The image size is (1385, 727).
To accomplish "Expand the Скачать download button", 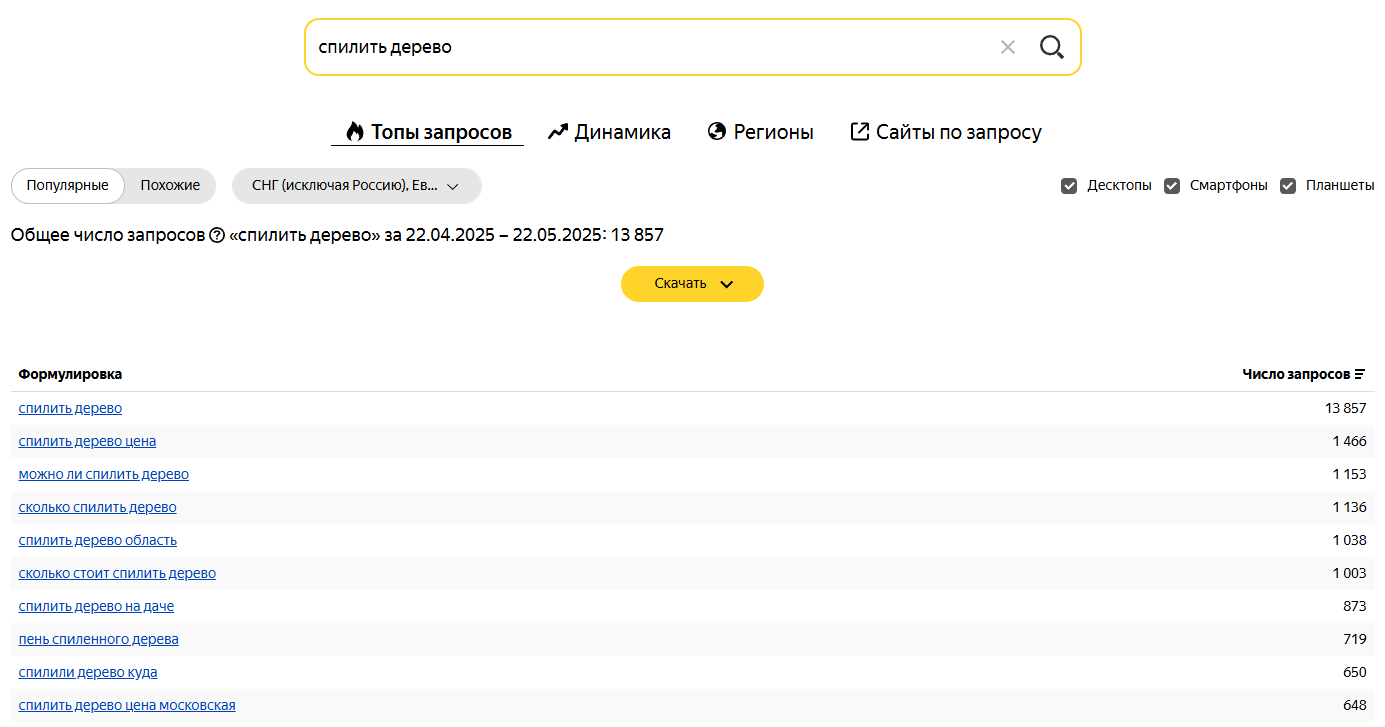I will pyautogui.click(x=692, y=283).
